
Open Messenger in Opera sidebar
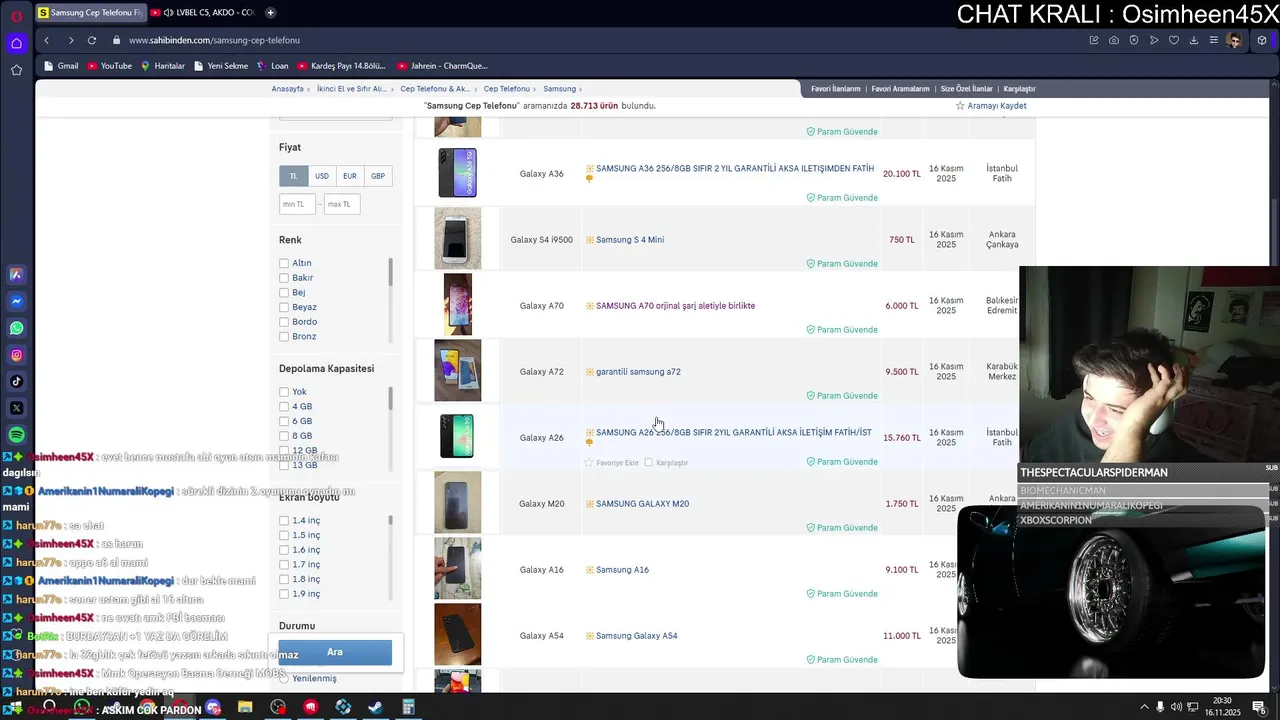tap(16, 301)
